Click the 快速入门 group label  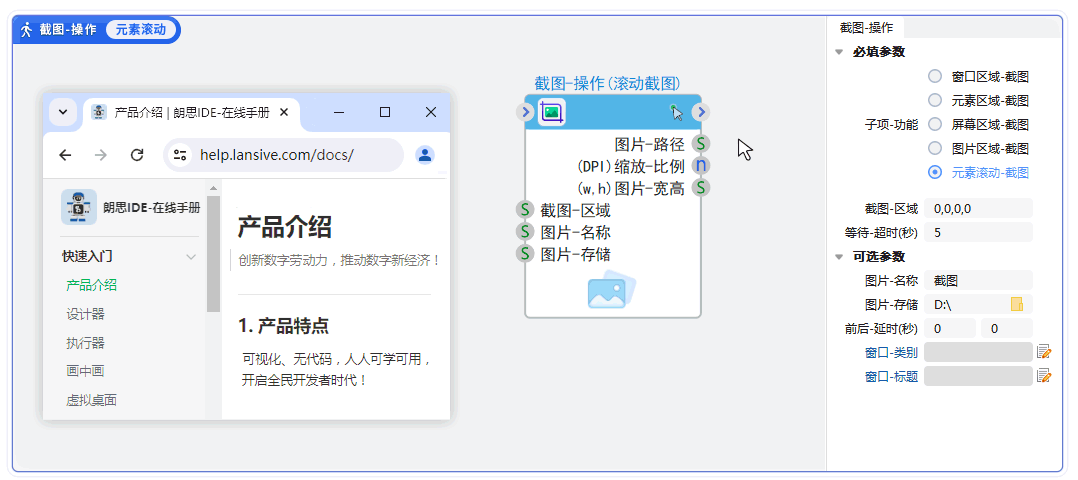pos(87,257)
